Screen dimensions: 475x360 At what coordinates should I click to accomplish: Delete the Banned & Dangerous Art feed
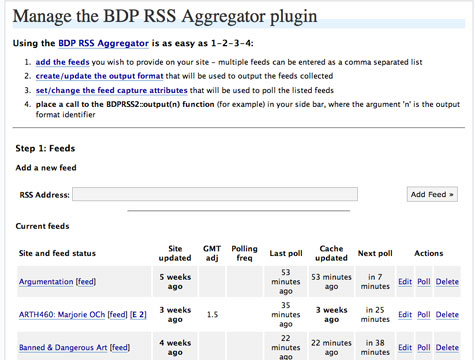[447, 348]
